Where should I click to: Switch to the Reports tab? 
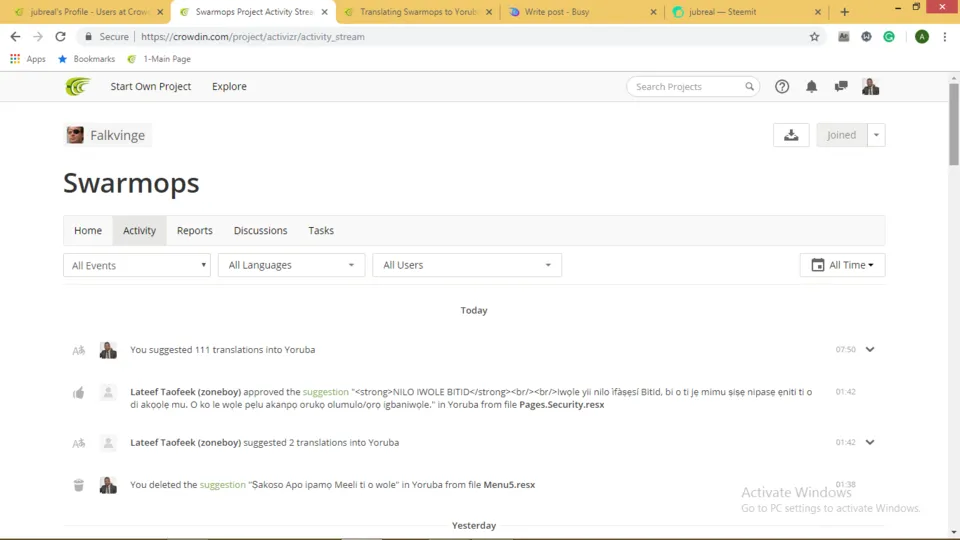pos(195,230)
